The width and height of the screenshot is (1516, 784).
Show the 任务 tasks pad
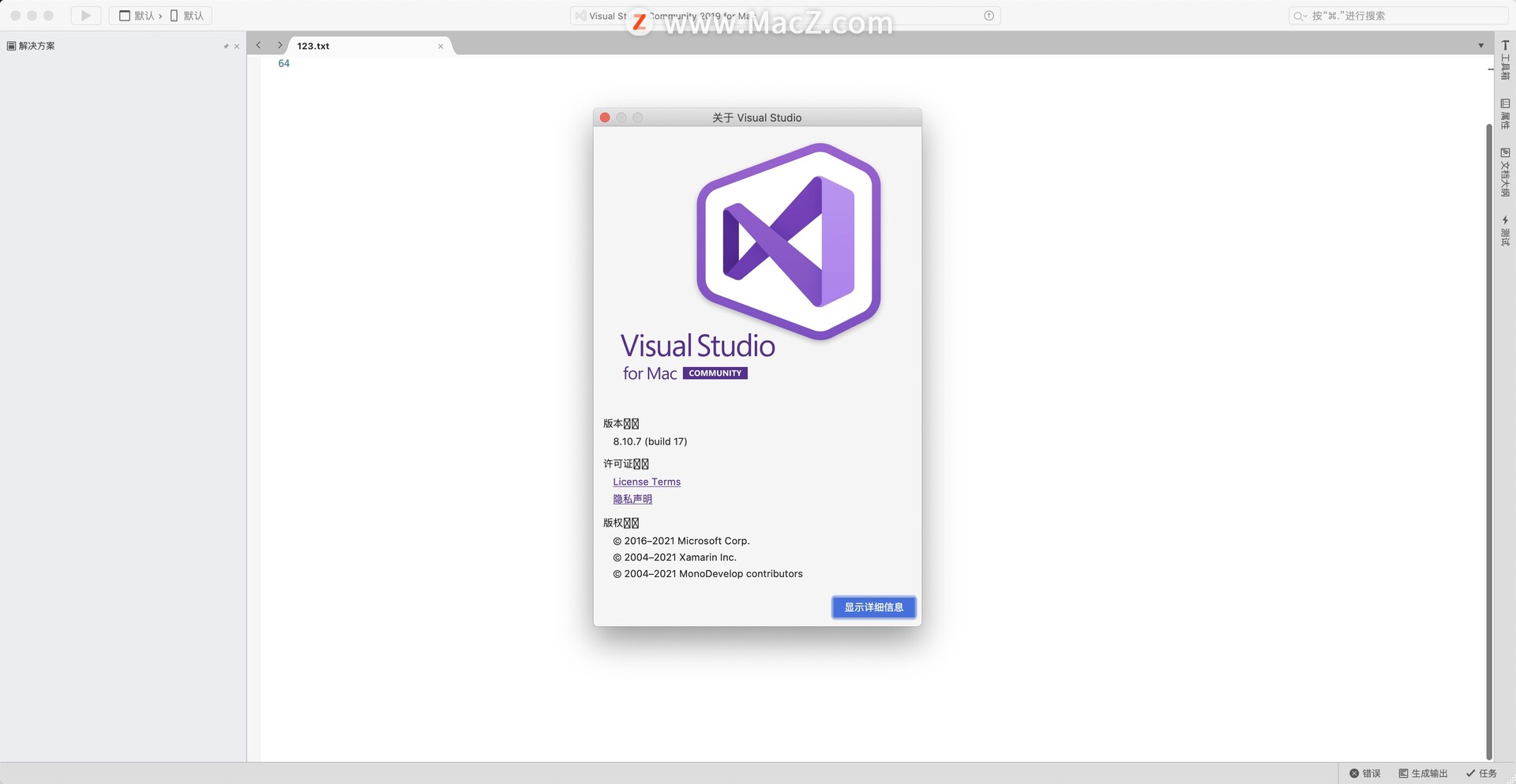coord(1481,774)
